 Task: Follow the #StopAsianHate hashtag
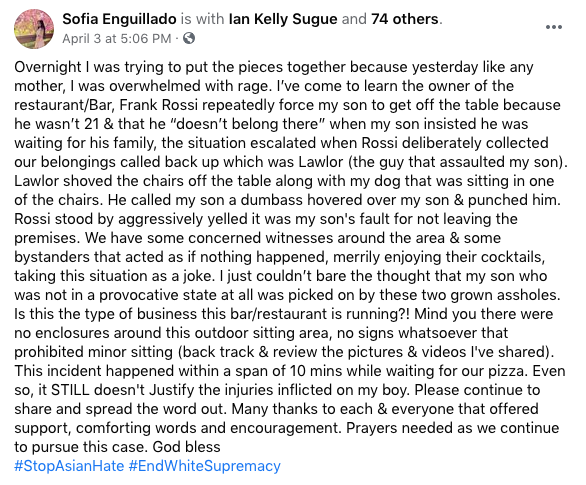click(69, 466)
